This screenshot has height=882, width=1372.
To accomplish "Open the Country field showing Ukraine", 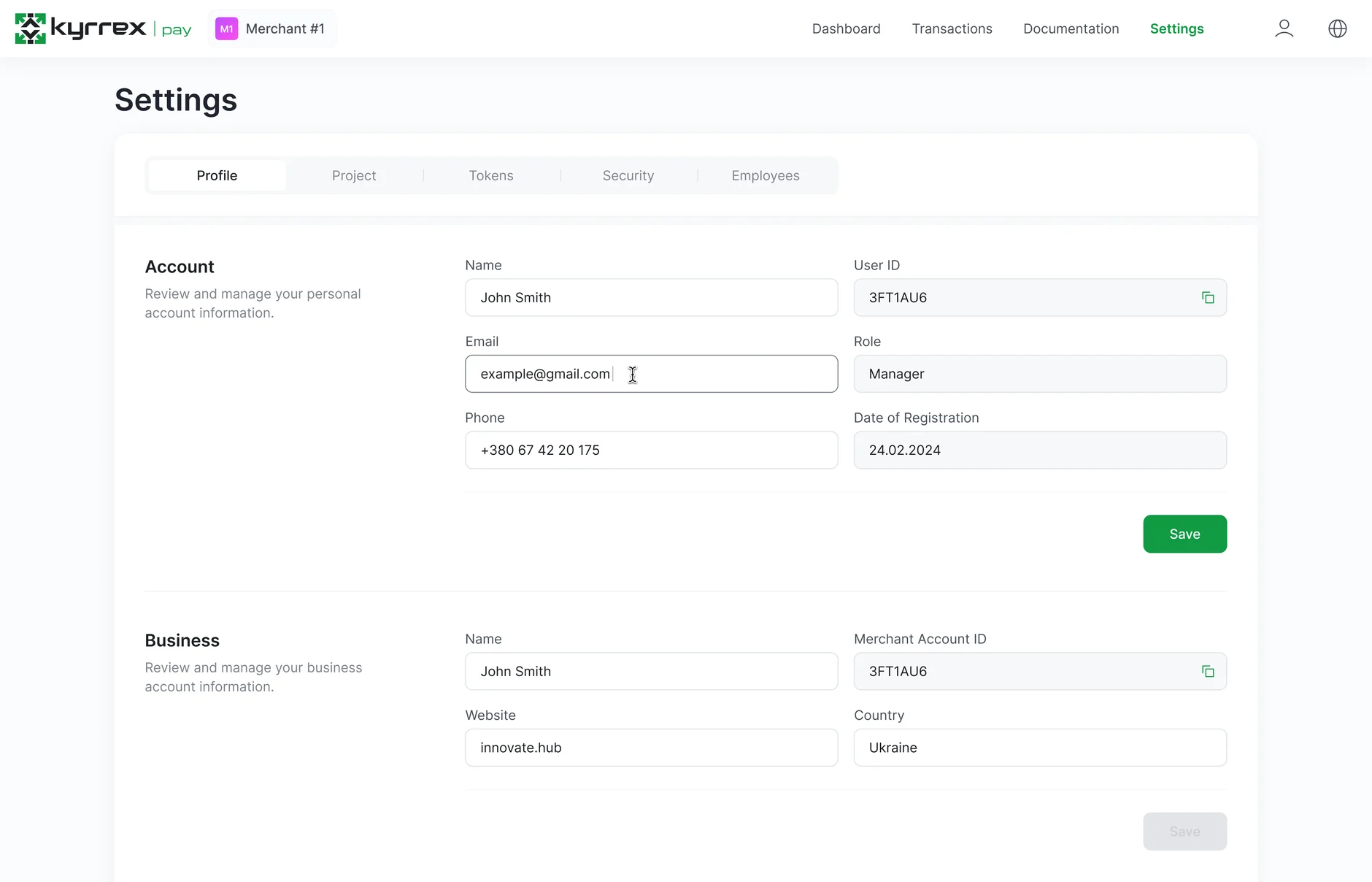I will [x=1040, y=747].
